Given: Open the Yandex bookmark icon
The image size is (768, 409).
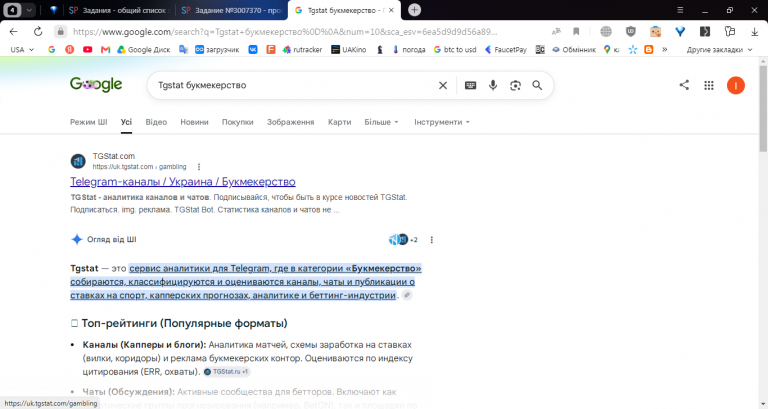Looking at the screenshot, I should coord(70,49).
